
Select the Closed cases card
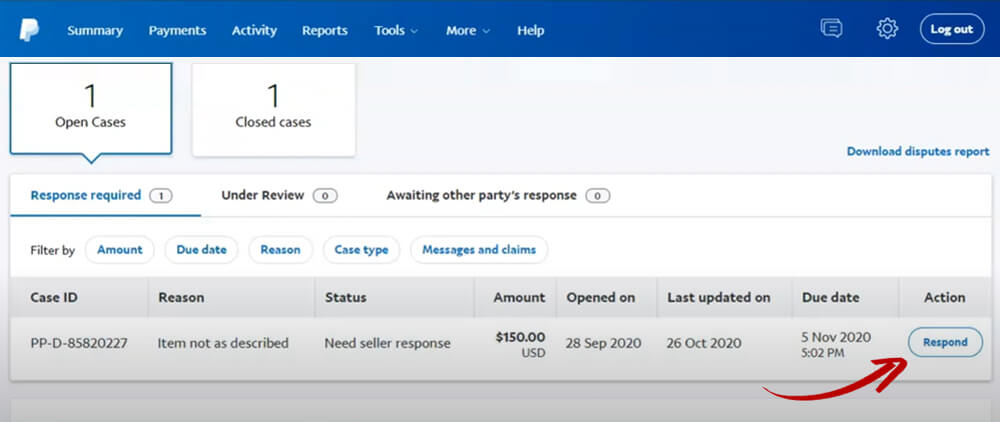click(x=274, y=109)
